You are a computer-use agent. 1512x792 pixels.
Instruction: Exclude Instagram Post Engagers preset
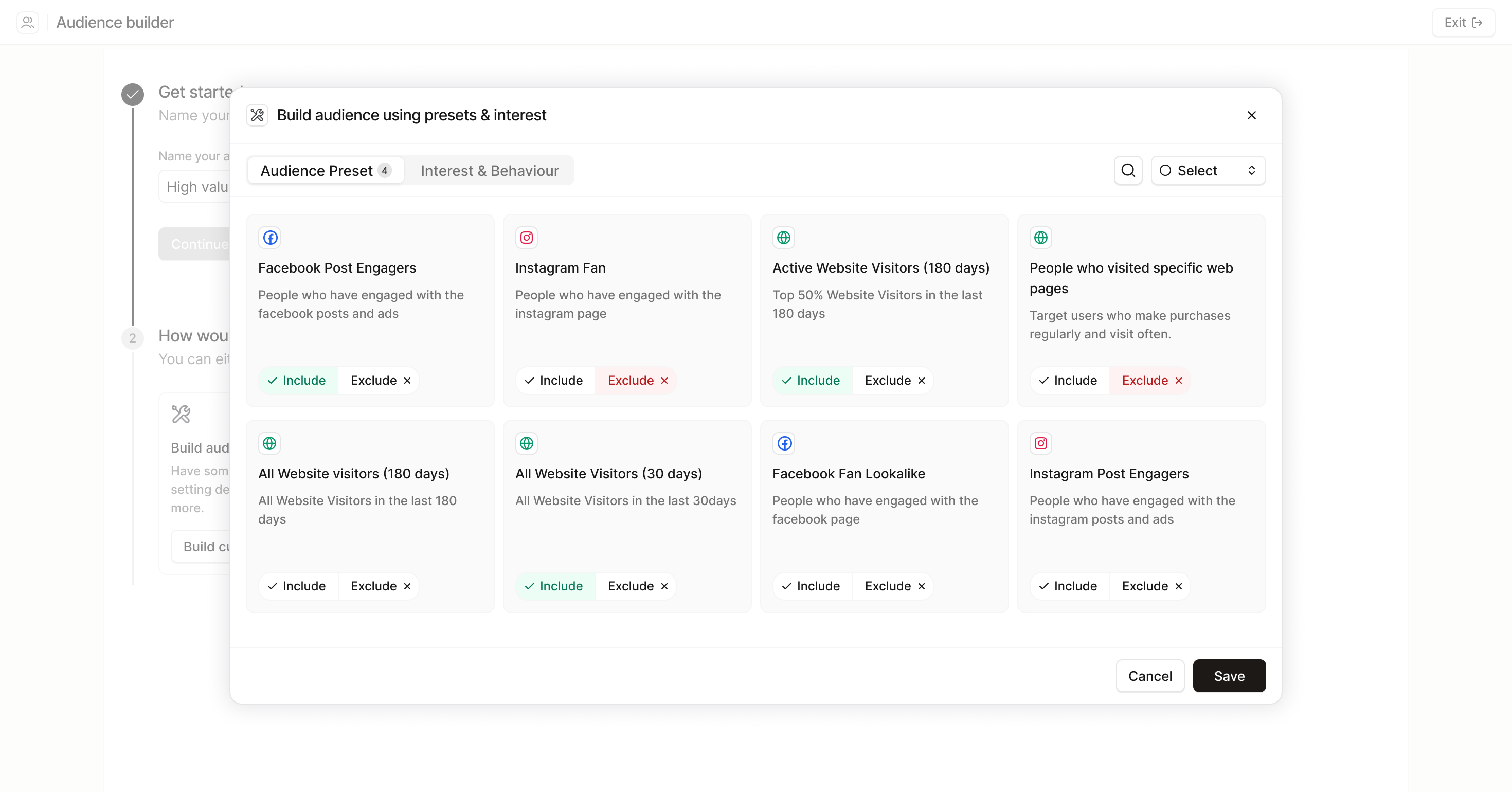(1150, 586)
